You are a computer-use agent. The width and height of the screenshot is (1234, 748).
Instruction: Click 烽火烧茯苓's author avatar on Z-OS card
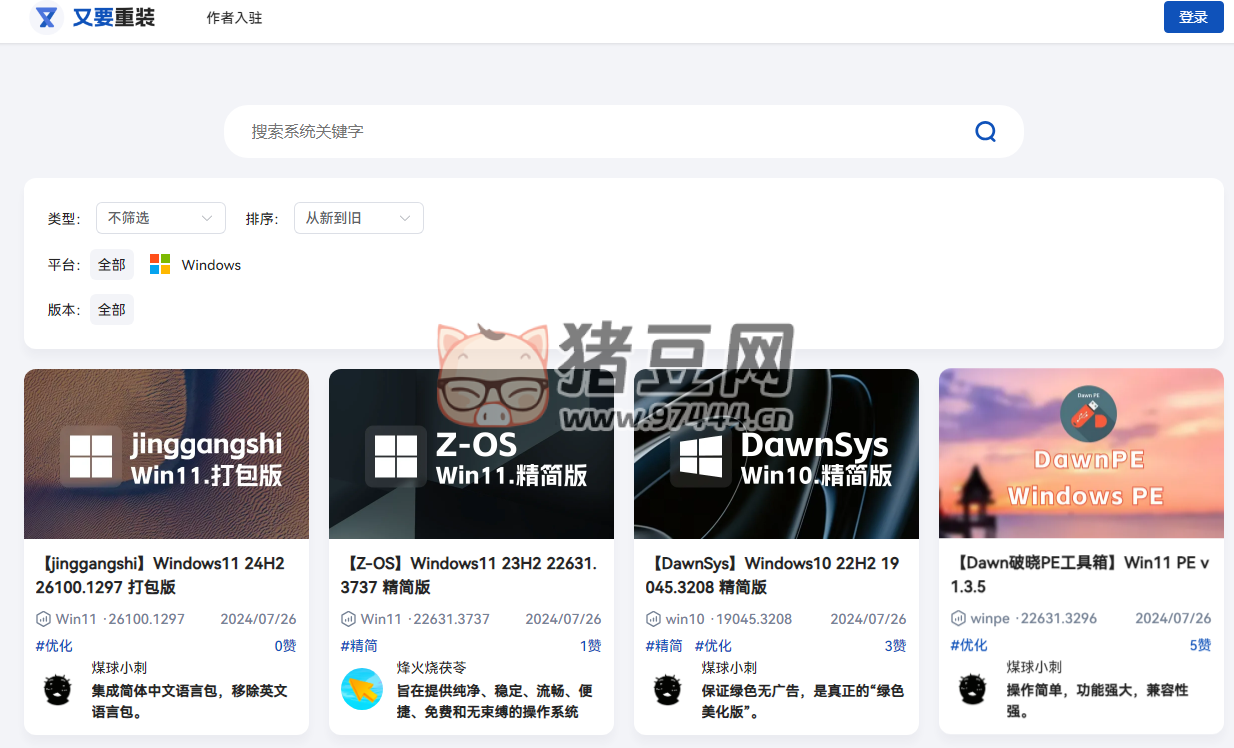[361, 691]
